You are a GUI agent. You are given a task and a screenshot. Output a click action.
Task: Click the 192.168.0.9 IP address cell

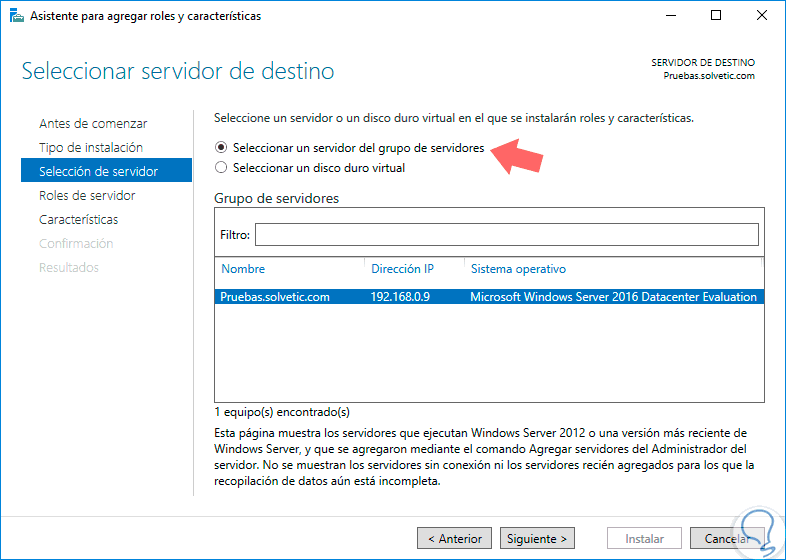pyautogui.click(x=400, y=297)
